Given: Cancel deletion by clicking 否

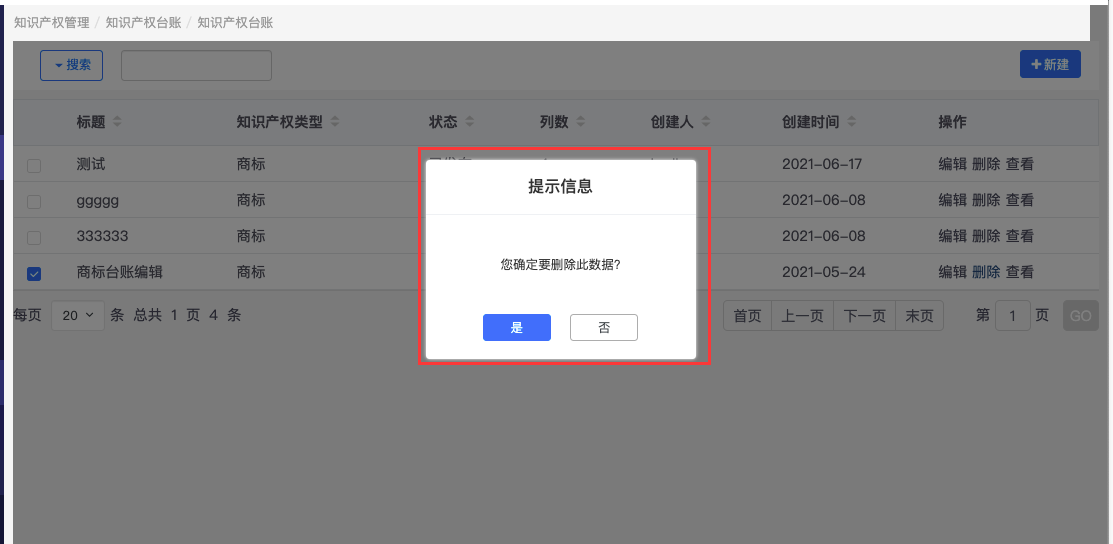Looking at the screenshot, I should [x=603, y=328].
